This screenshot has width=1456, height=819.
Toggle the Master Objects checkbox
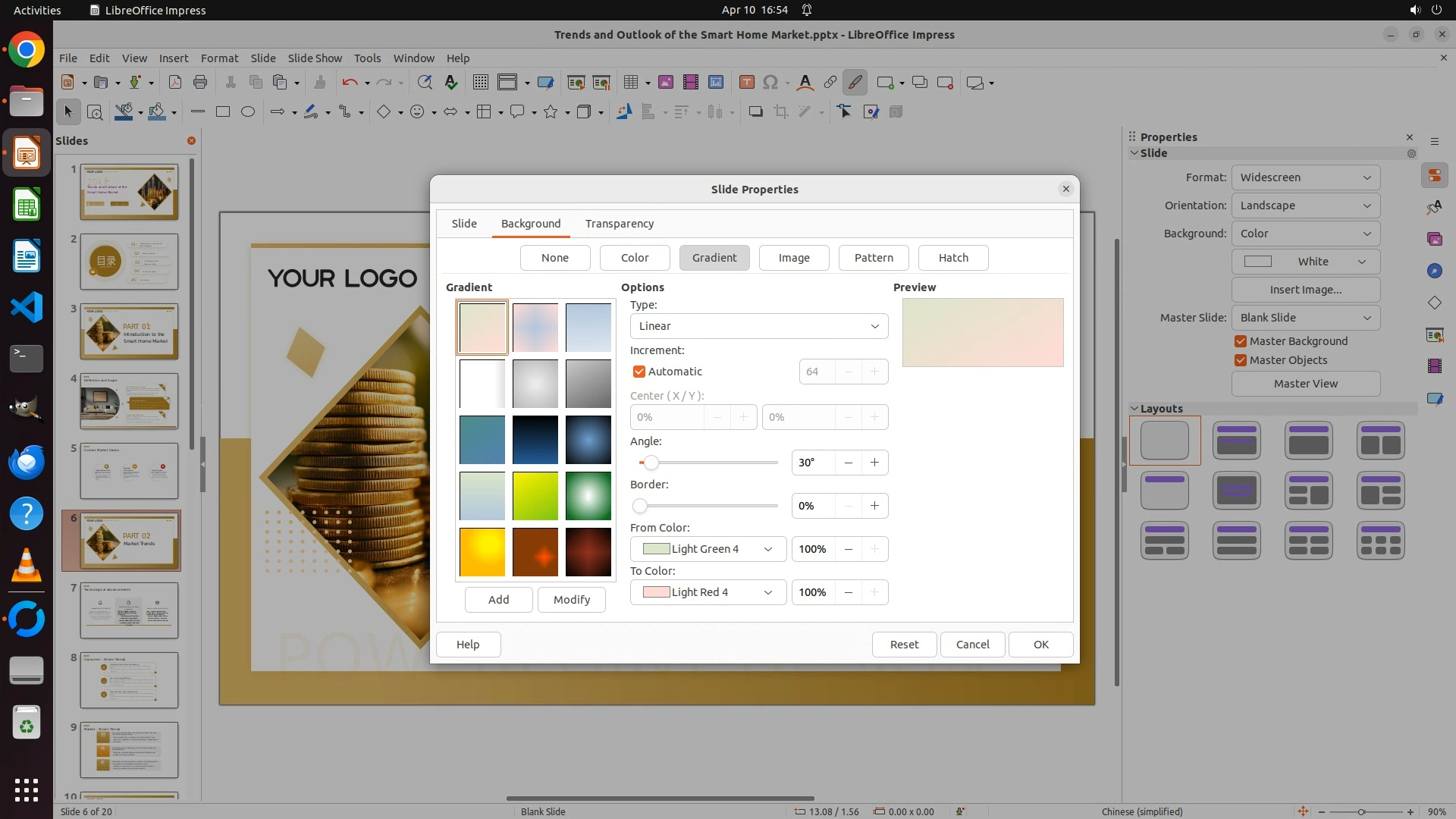(x=1241, y=360)
